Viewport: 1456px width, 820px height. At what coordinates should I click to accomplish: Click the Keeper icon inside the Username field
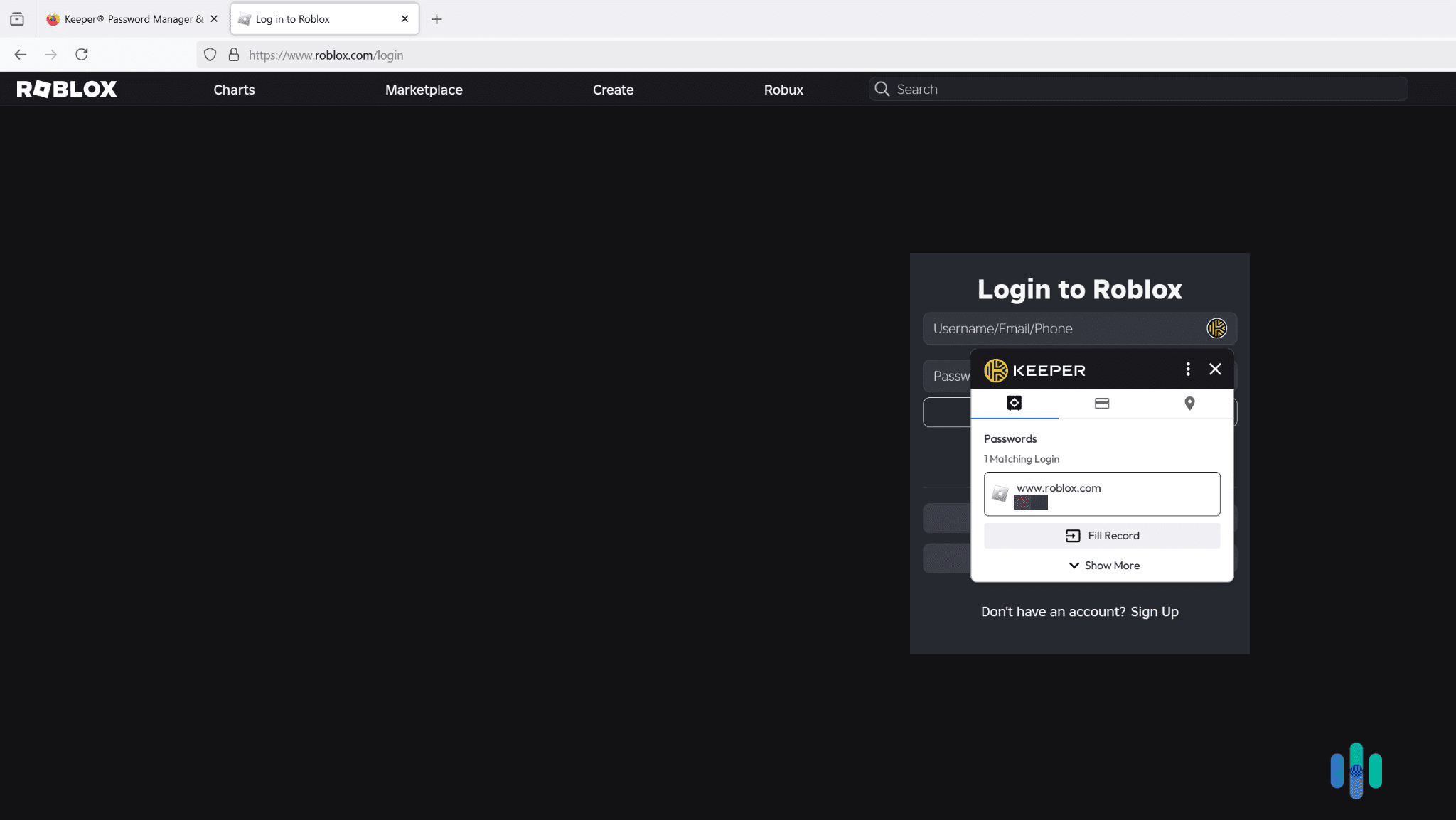[x=1216, y=328]
